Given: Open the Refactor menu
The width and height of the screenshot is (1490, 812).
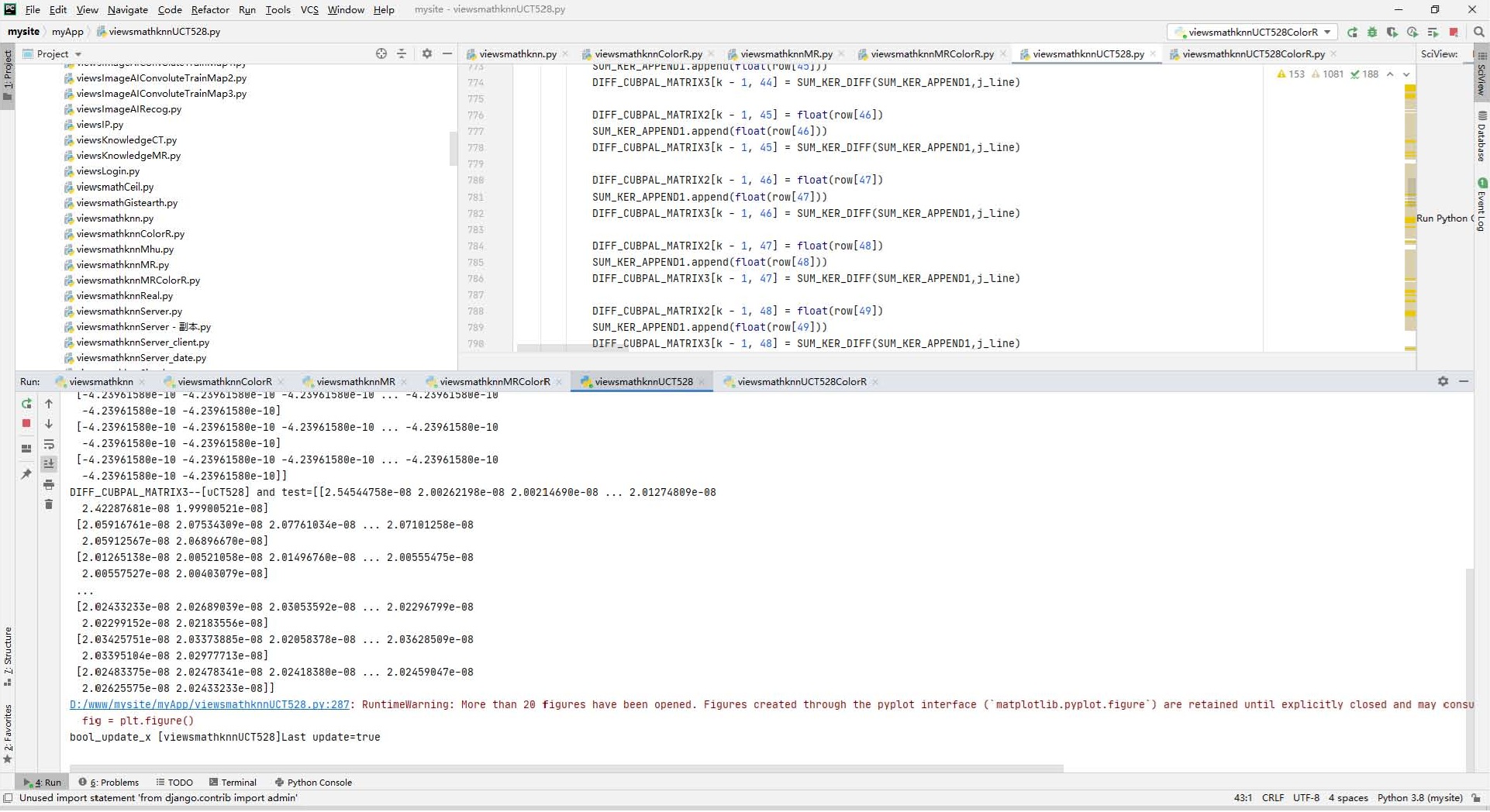Looking at the screenshot, I should click(x=210, y=9).
